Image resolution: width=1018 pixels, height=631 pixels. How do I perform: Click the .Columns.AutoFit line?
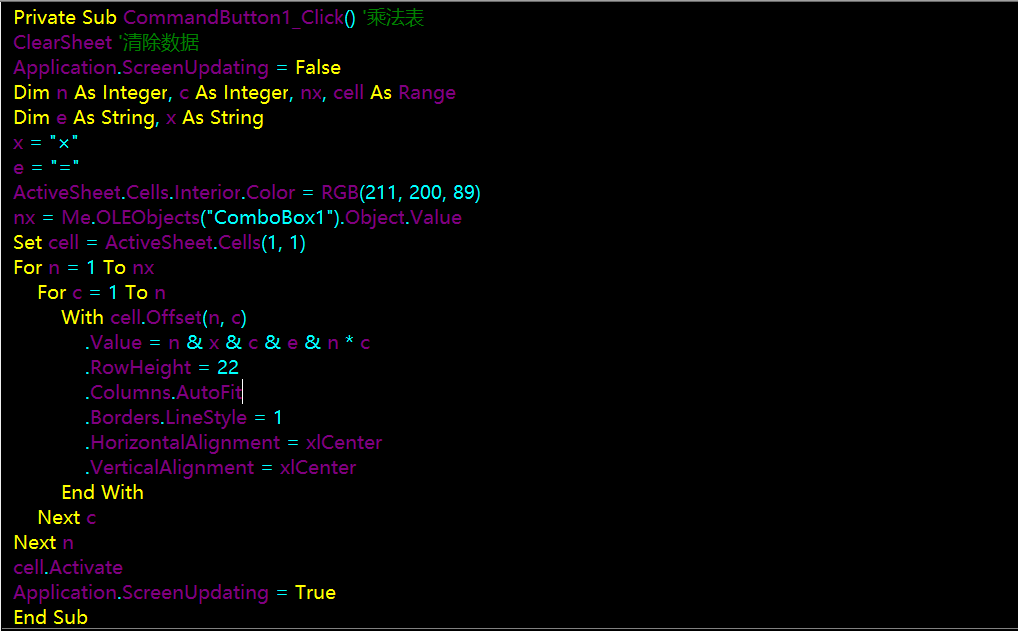tap(165, 393)
